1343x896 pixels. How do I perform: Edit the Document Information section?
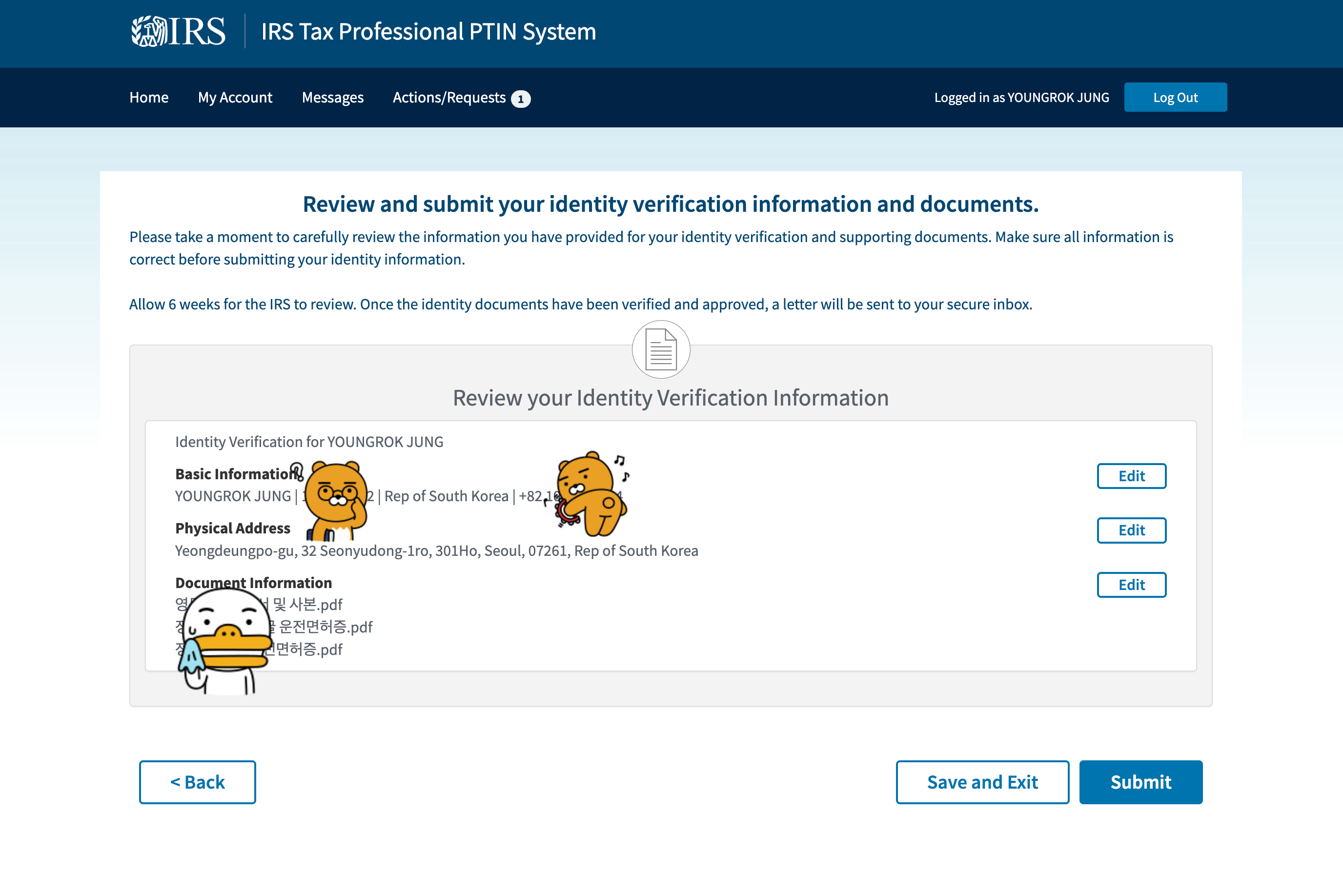click(1131, 585)
